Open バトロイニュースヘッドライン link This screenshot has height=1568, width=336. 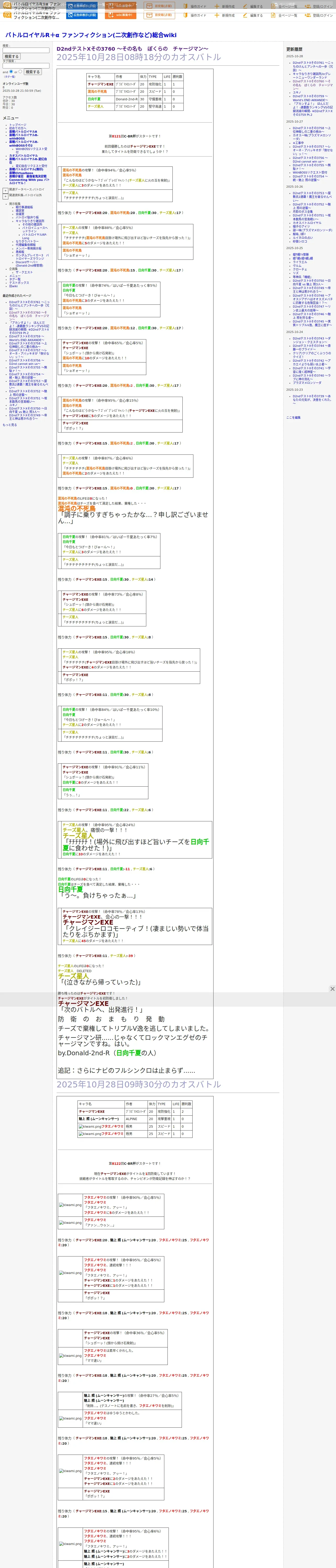(x=35, y=229)
